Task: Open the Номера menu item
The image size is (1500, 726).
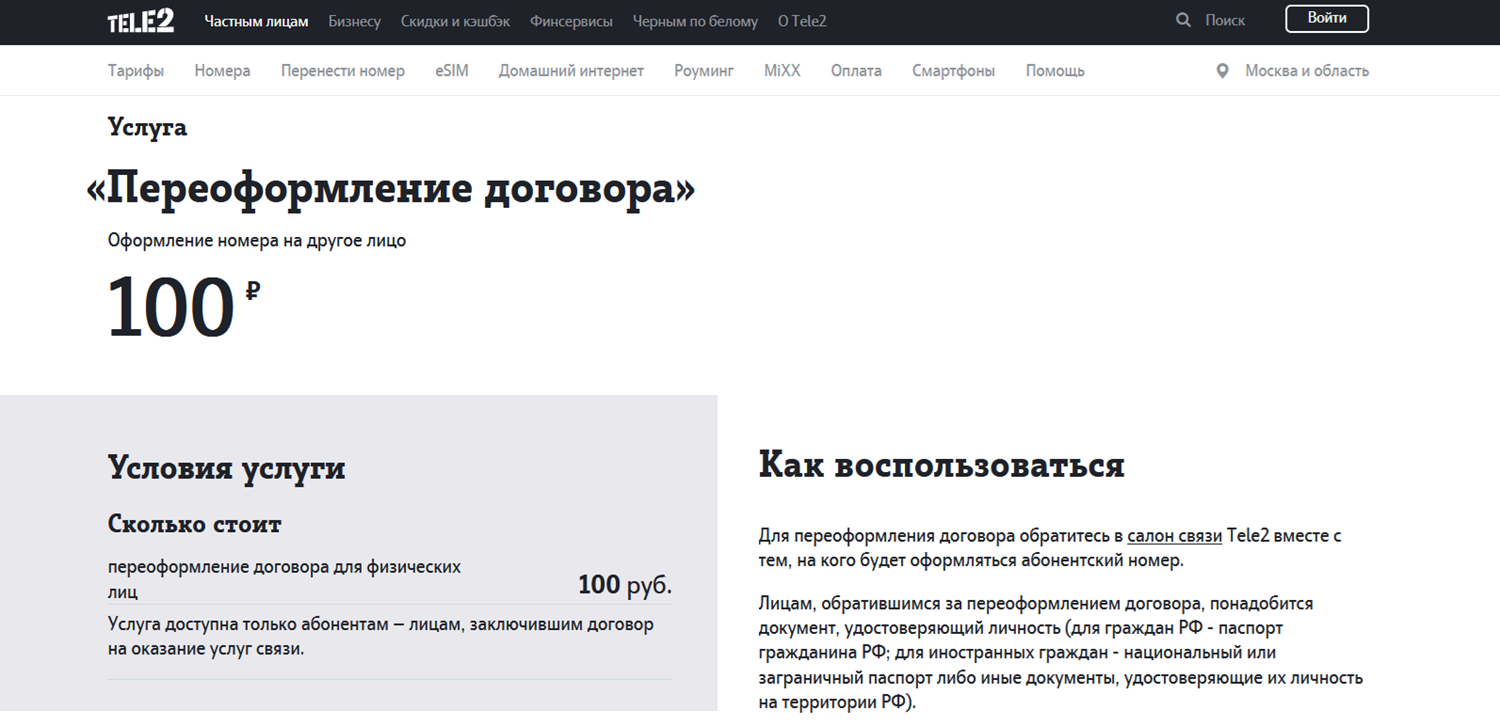Action: coord(223,71)
